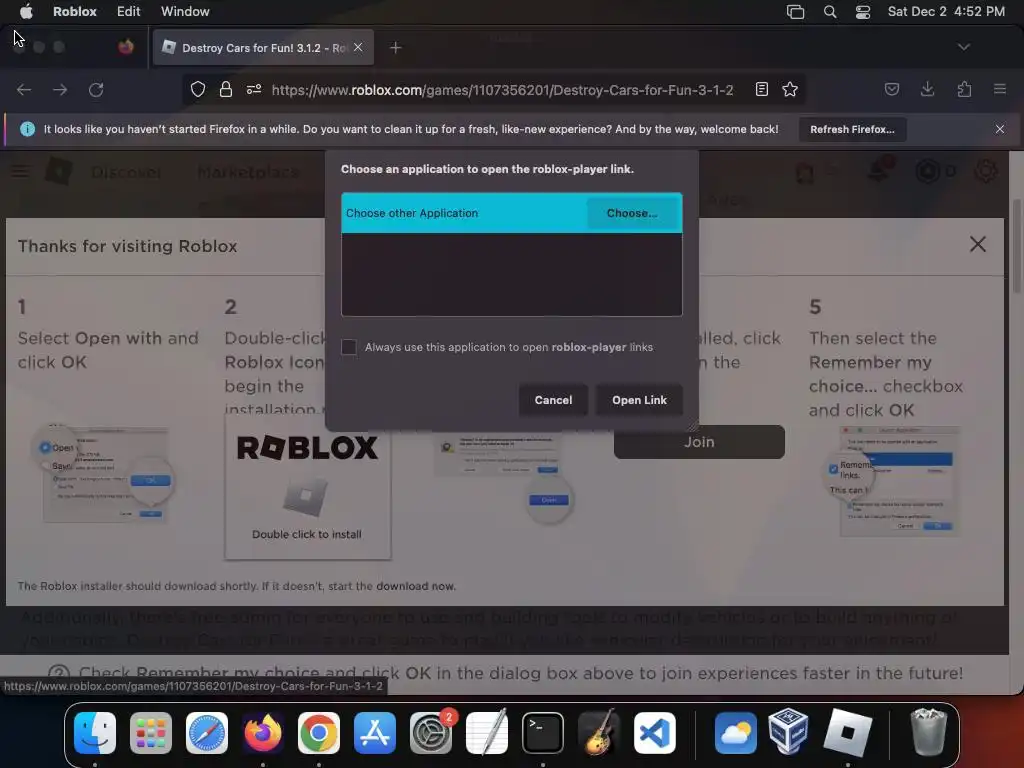Click the Firefox back arrow
The width and height of the screenshot is (1024, 768).
(x=24, y=89)
